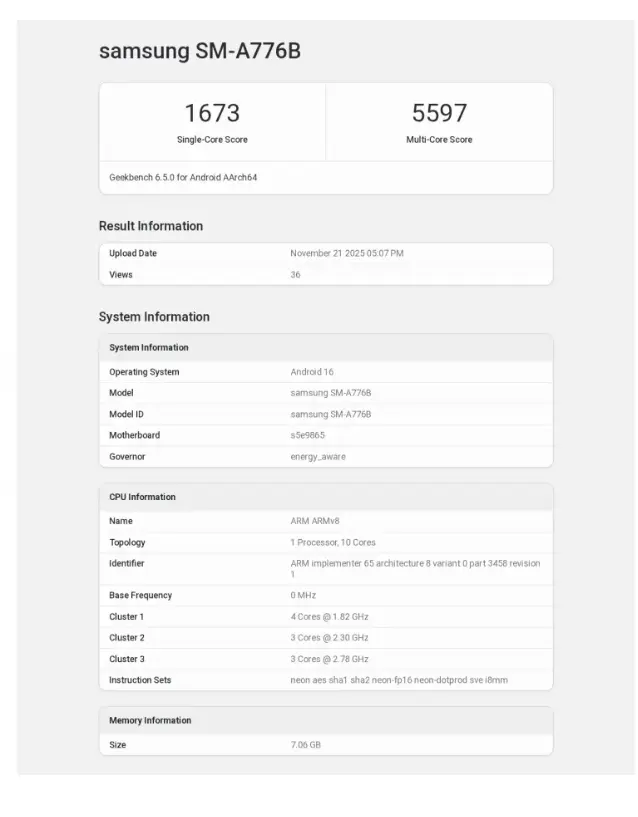Select the s5e9865 motherboard value

(x=307, y=435)
